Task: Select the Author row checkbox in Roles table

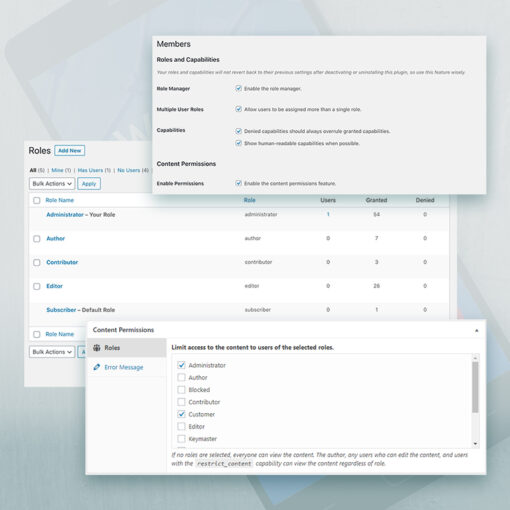Action: point(37,239)
